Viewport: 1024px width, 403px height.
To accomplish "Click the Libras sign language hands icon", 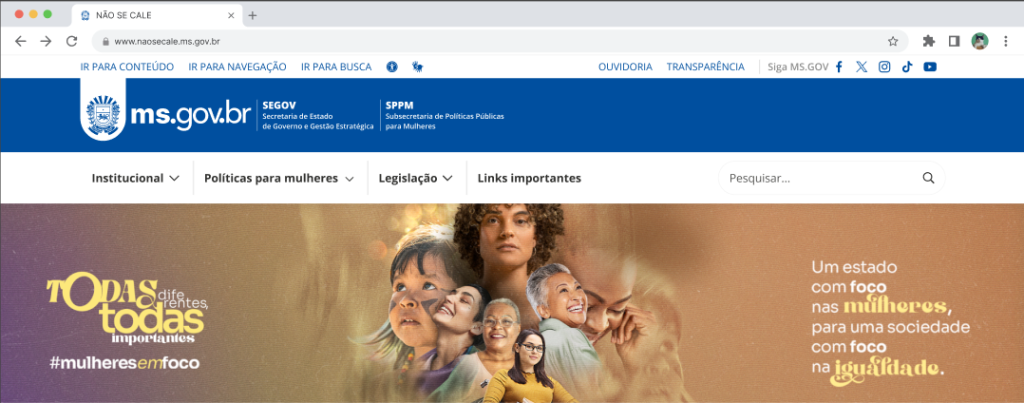I will (x=417, y=67).
